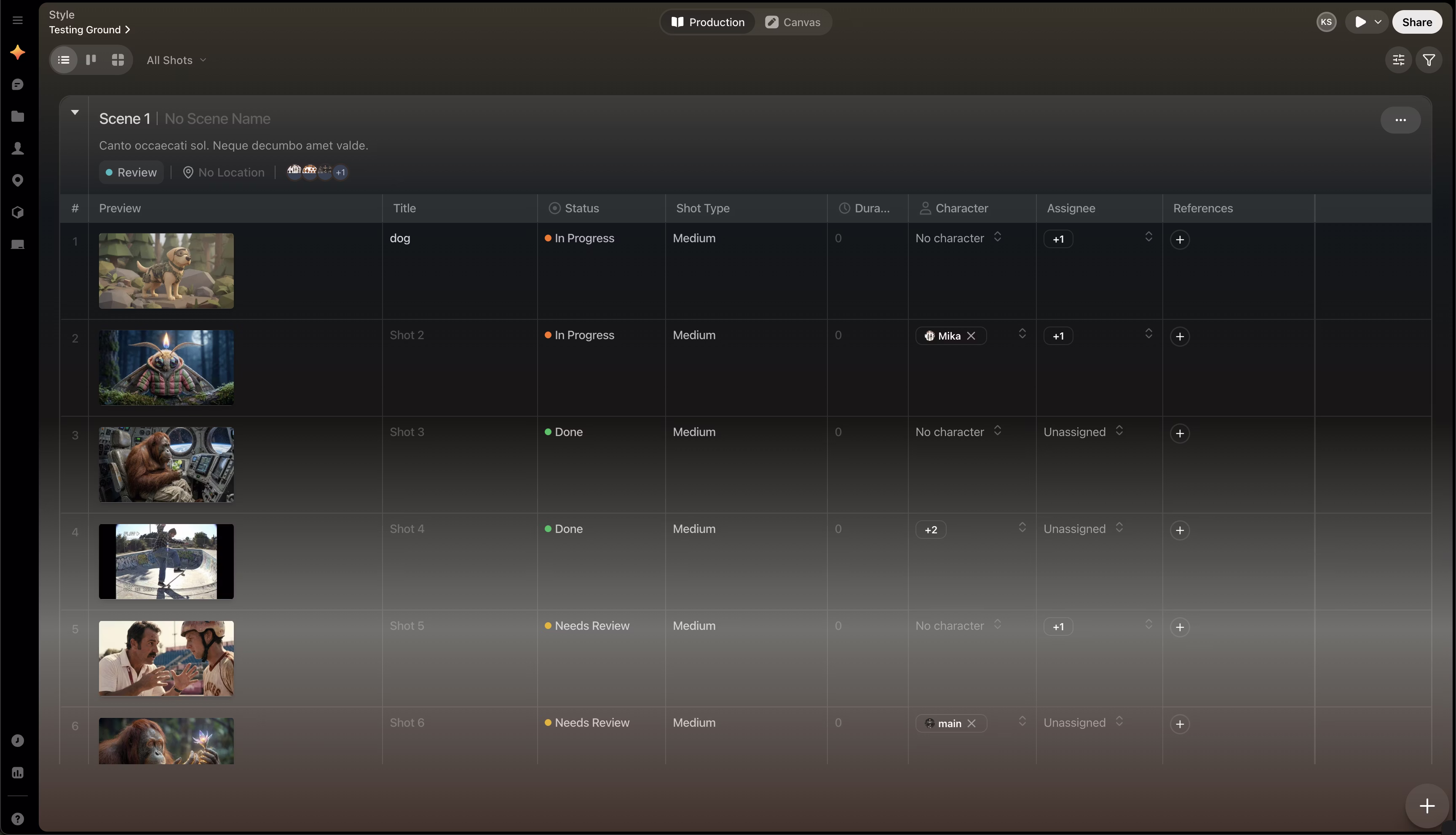The height and width of the screenshot is (835, 1456).
Task: Switch to the Canvas tab
Action: pos(792,22)
